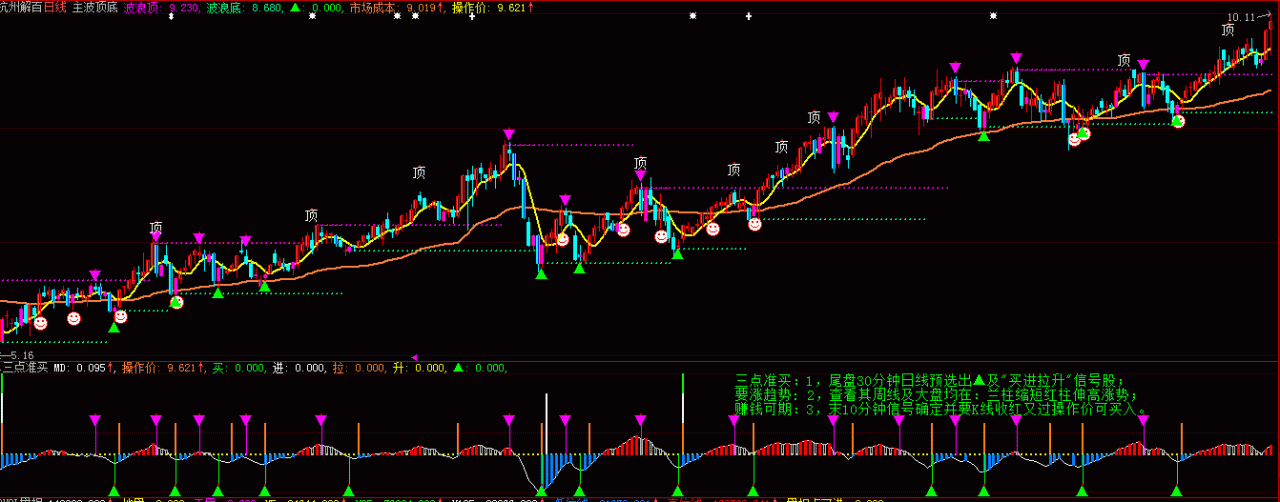Click the white star marker at top right
Viewport: 1280px width, 502px height.
pos(993,16)
